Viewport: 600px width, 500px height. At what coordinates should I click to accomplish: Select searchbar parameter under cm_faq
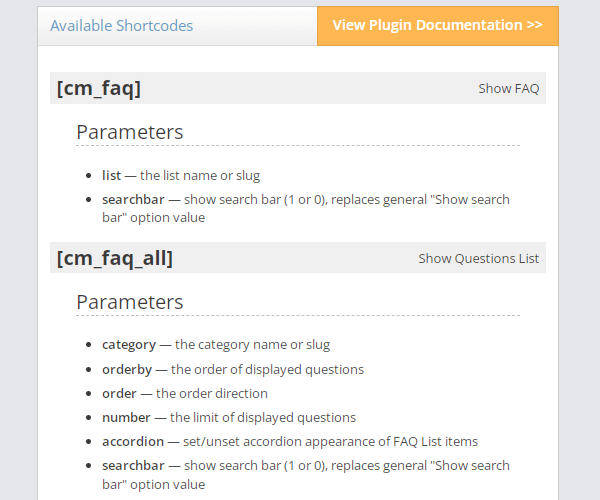(133, 199)
